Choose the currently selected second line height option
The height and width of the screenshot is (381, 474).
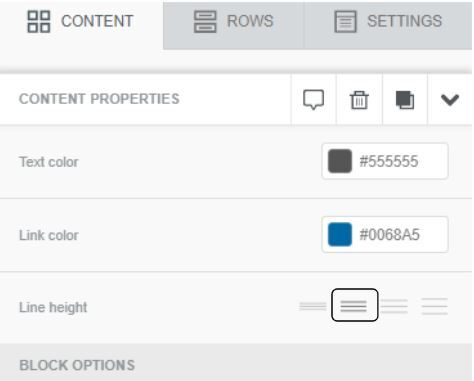354,305
